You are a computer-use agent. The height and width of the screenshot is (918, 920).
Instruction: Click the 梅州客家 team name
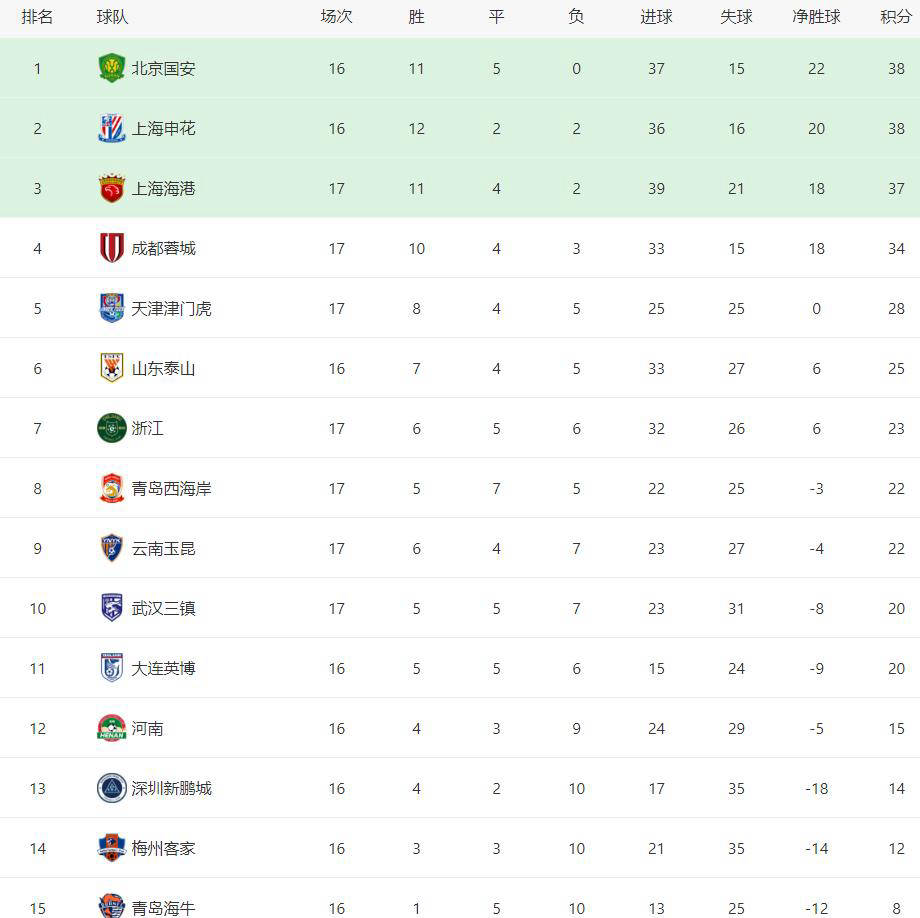[x=163, y=848]
